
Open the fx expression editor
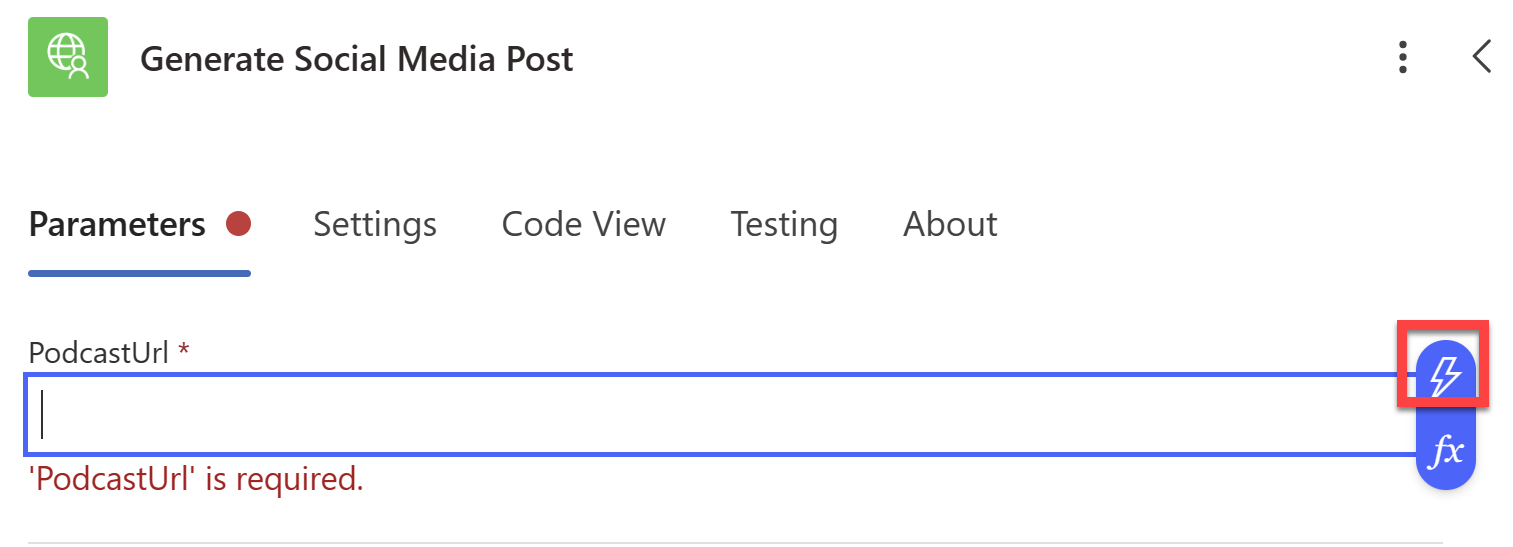1445,453
